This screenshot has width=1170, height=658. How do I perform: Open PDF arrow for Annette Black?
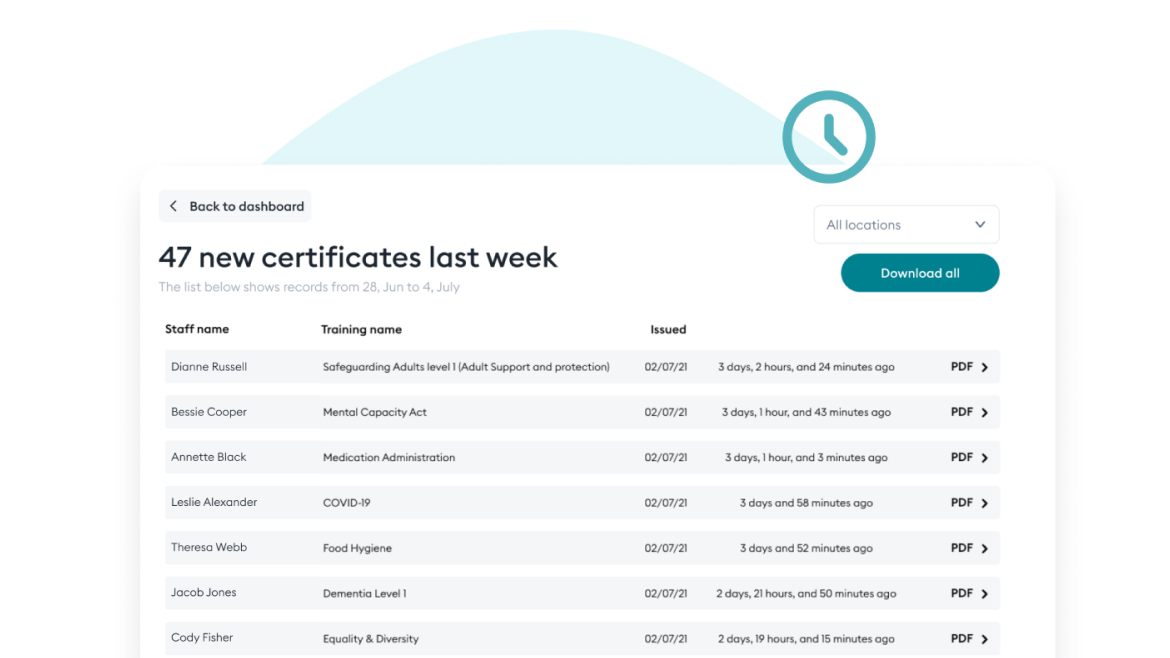984,458
